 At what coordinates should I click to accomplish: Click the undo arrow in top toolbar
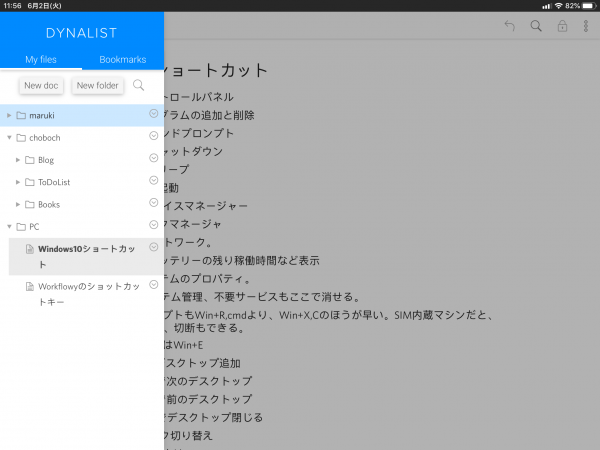click(510, 27)
